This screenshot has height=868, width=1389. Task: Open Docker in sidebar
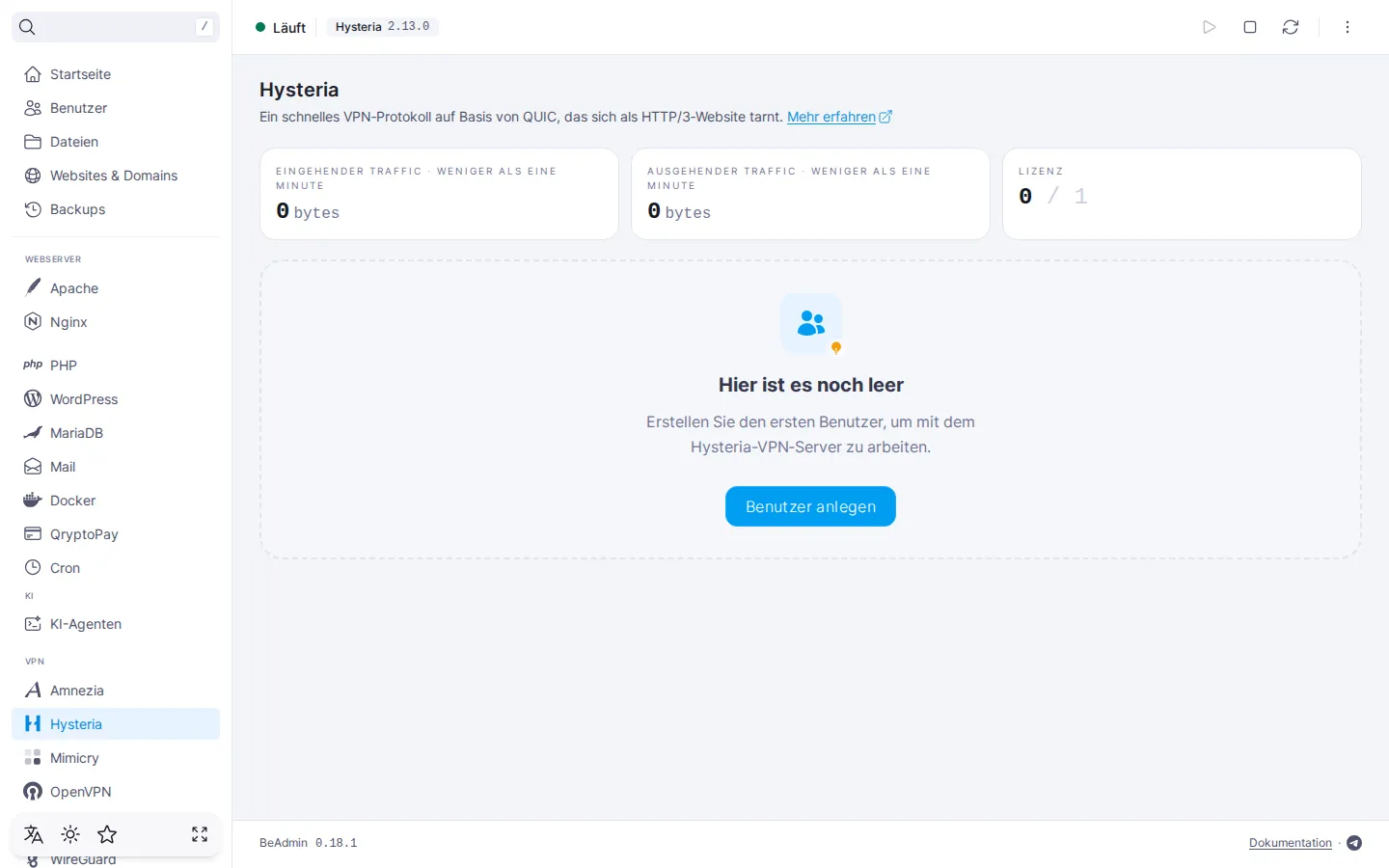point(116,501)
